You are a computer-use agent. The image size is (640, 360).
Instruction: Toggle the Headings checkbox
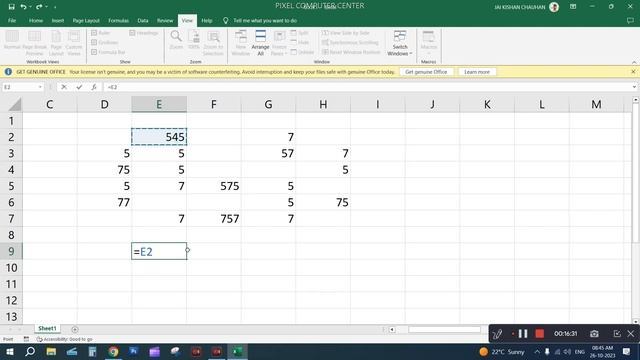pyautogui.click(x=143, y=33)
